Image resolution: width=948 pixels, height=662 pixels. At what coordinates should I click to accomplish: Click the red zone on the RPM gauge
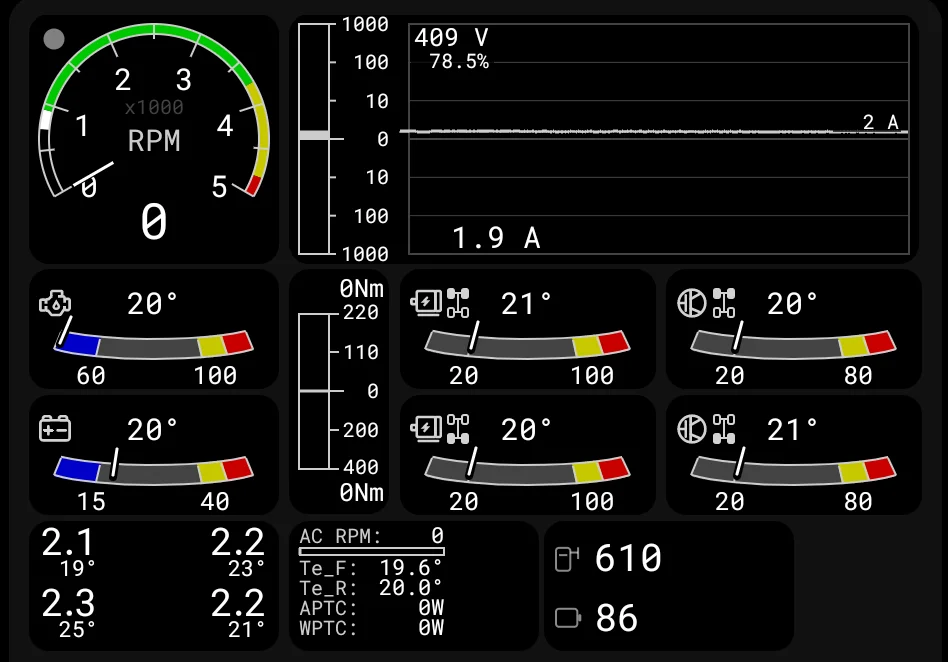pyautogui.click(x=254, y=185)
